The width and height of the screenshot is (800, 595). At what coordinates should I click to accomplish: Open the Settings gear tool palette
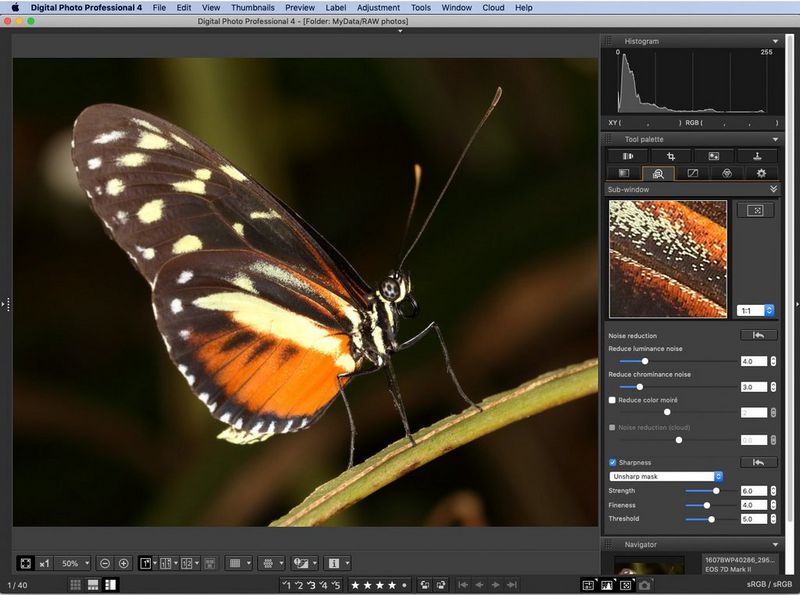(x=761, y=172)
